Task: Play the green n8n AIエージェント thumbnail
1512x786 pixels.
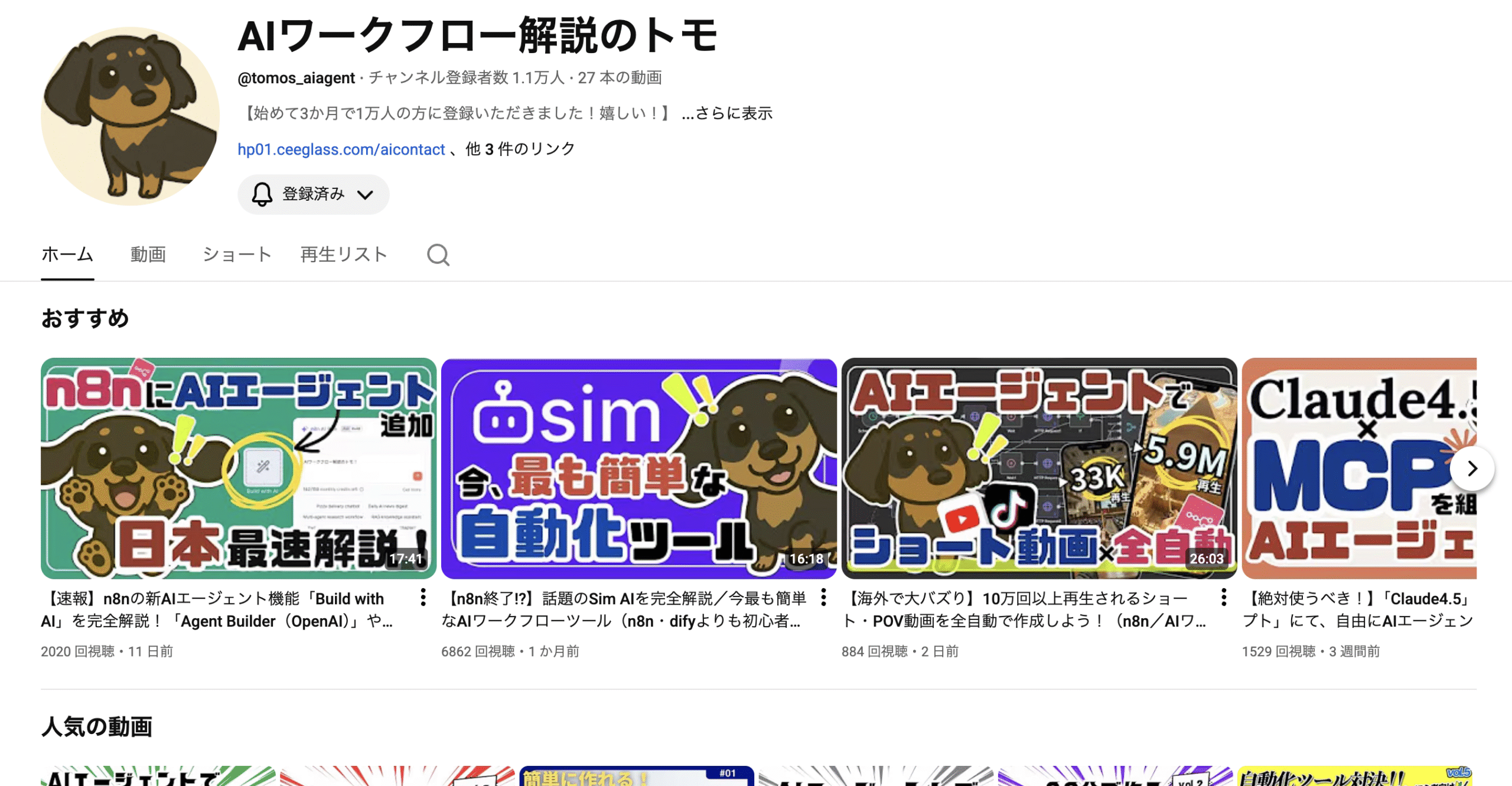Action: tap(238, 468)
